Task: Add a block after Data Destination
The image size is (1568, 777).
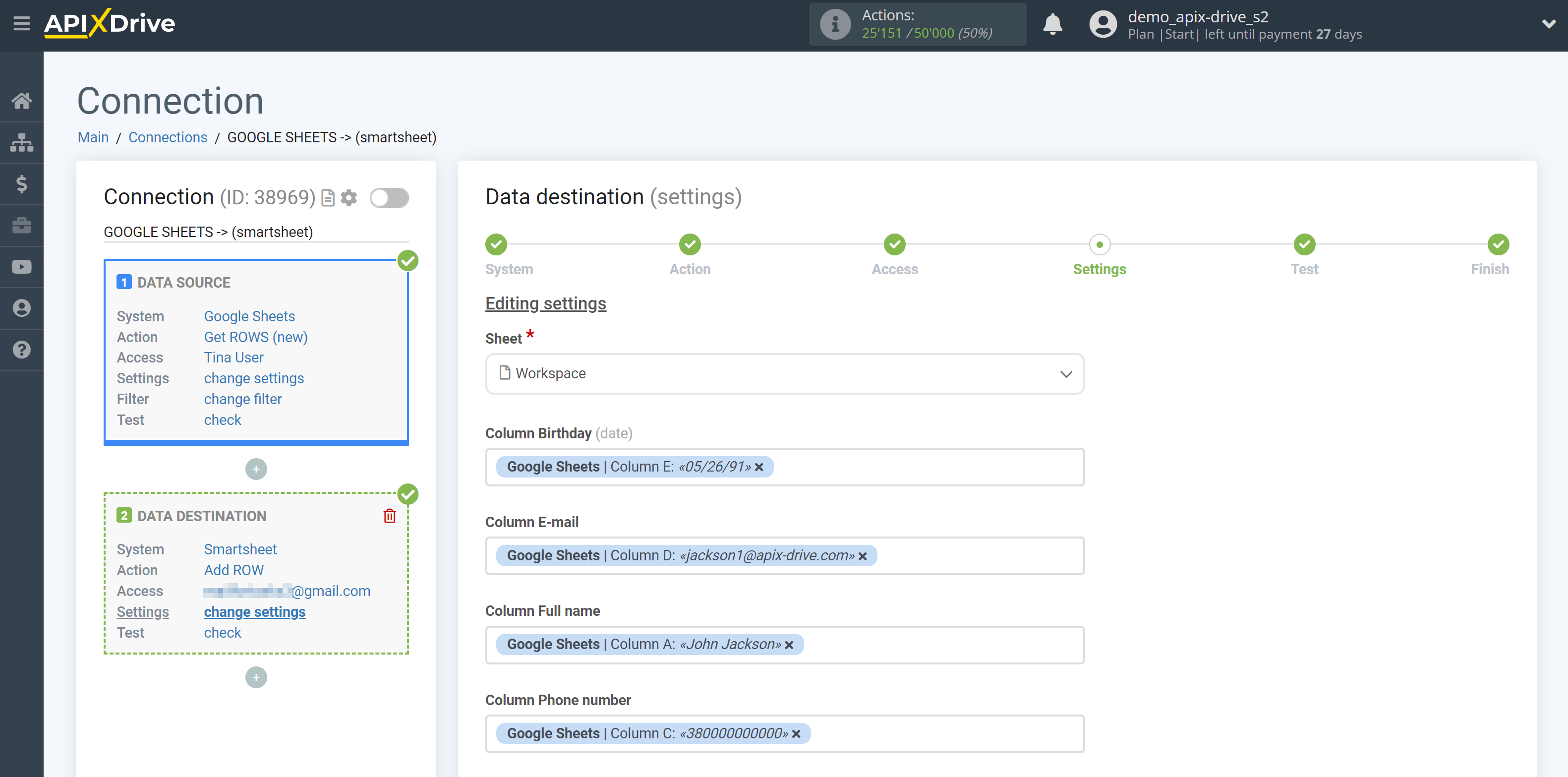Action: coord(256,677)
